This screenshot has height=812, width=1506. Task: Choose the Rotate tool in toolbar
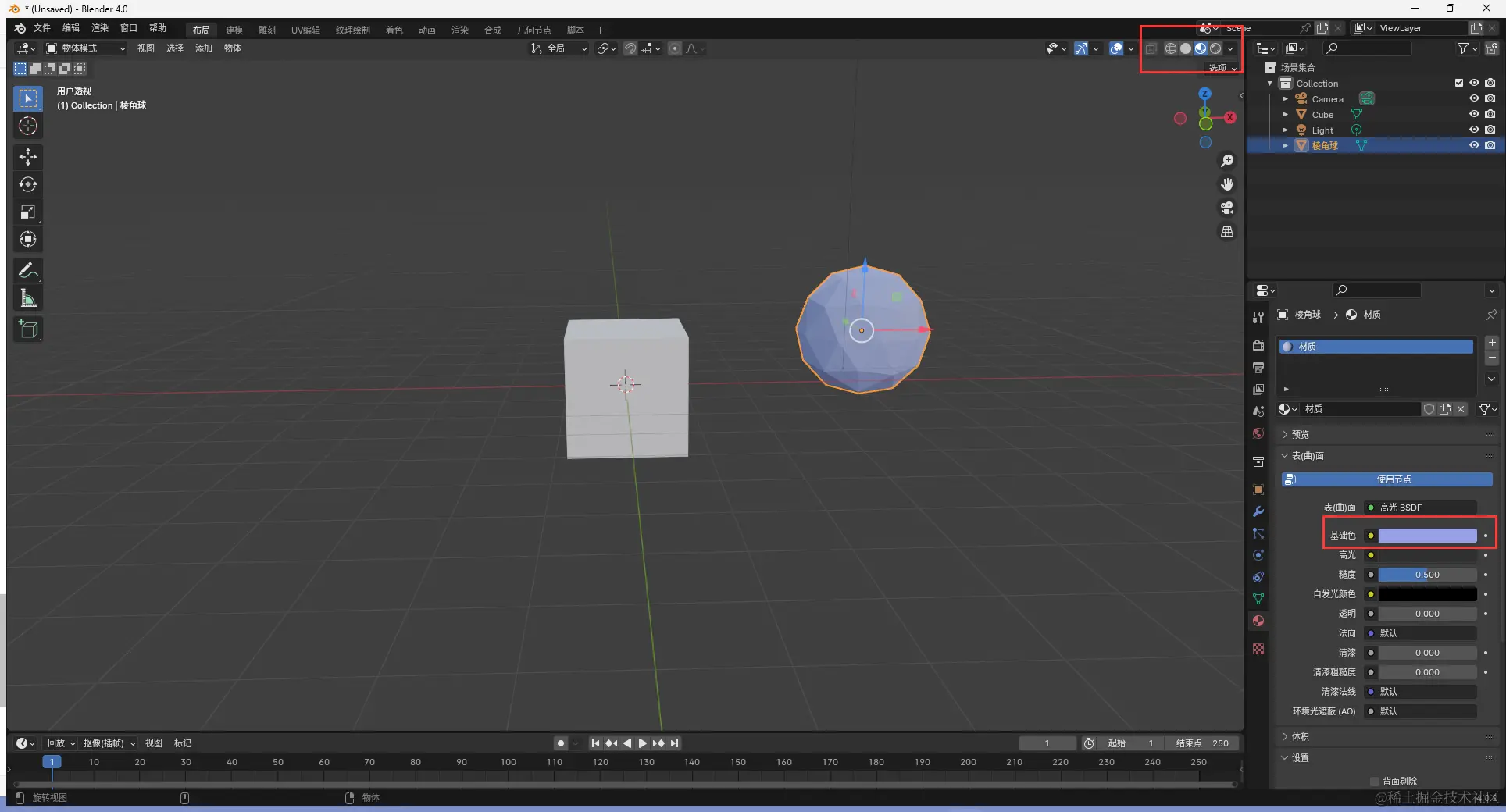28,184
